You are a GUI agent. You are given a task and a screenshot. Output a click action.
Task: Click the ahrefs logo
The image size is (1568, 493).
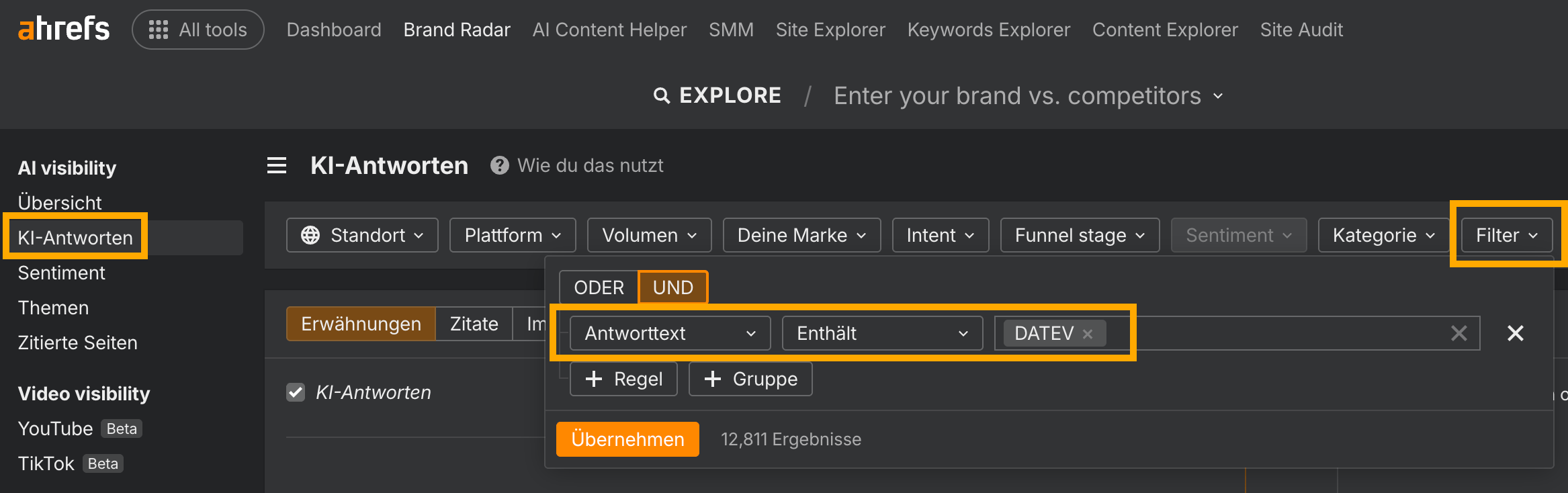click(x=64, y=30)
